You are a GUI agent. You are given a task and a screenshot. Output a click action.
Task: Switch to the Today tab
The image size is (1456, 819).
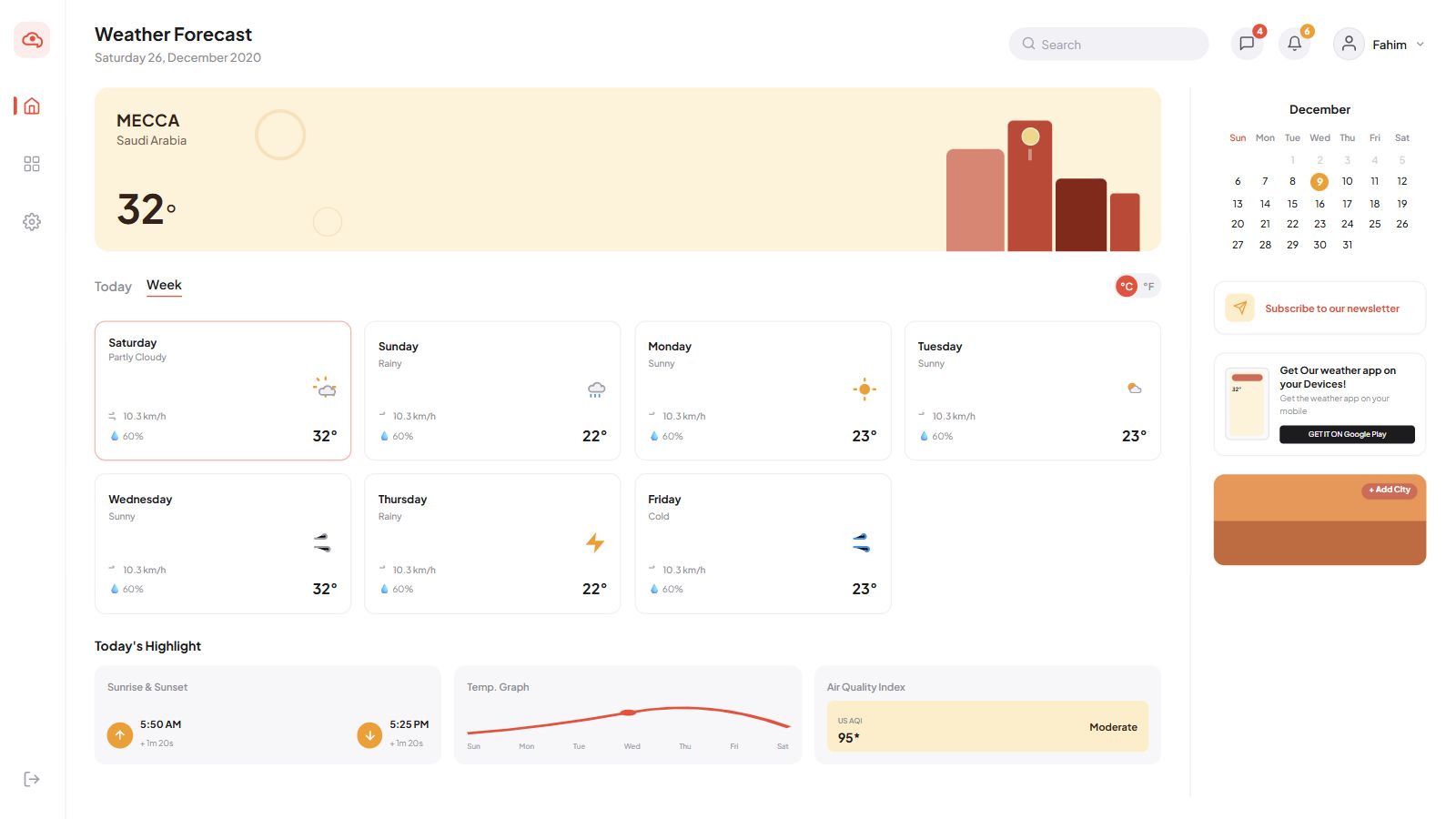pyautogui.click(x=113, y=287)
